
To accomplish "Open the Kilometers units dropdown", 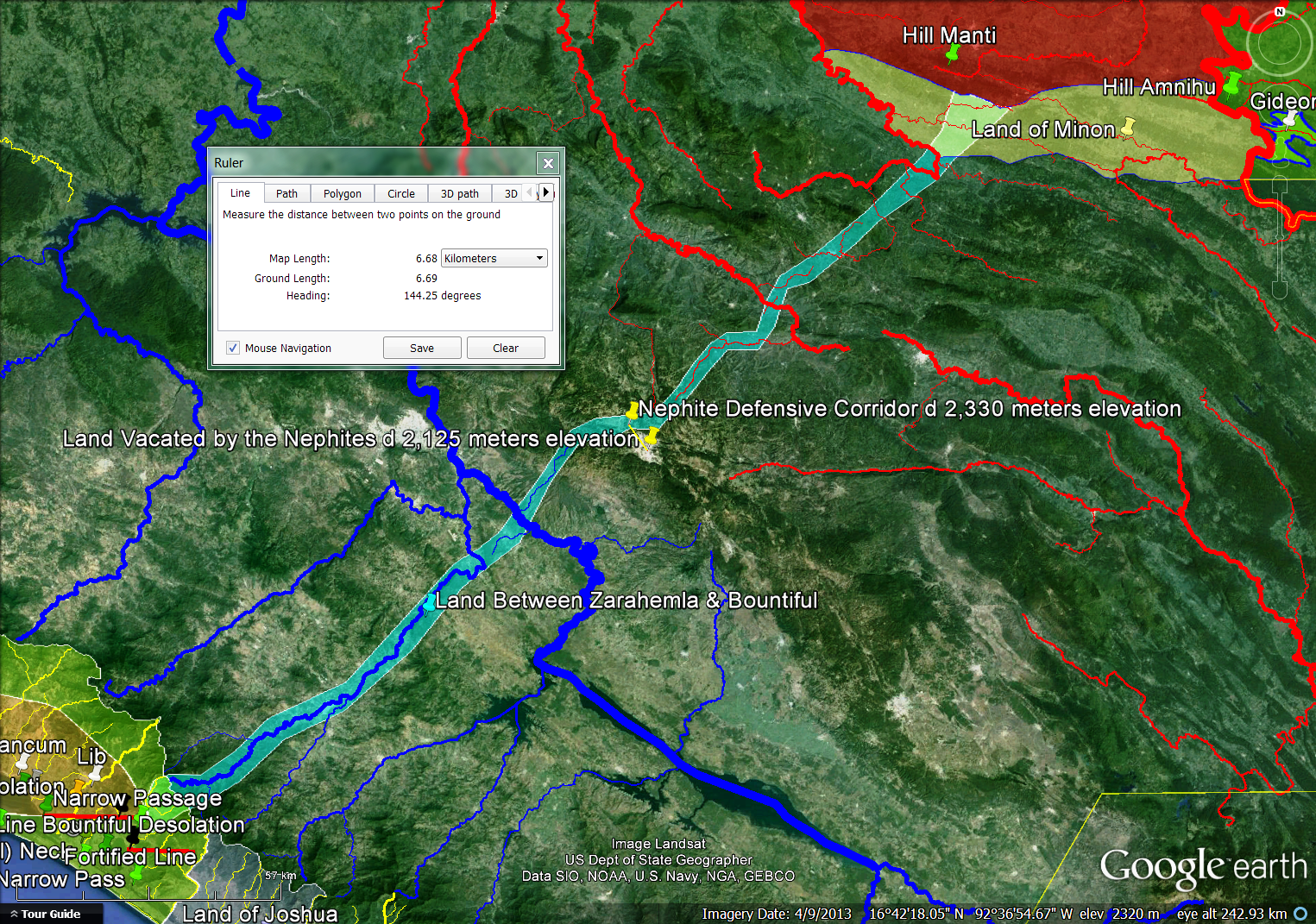I will coord(494,258).
